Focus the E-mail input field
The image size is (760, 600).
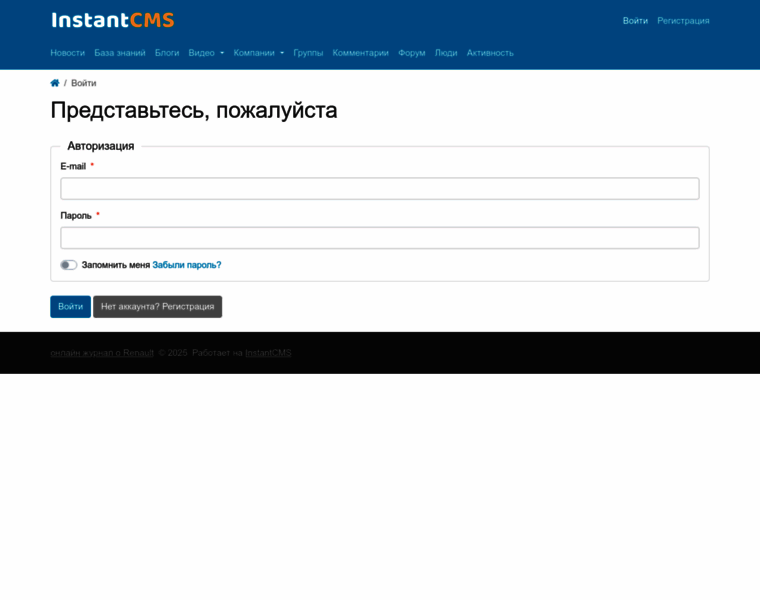380,189
